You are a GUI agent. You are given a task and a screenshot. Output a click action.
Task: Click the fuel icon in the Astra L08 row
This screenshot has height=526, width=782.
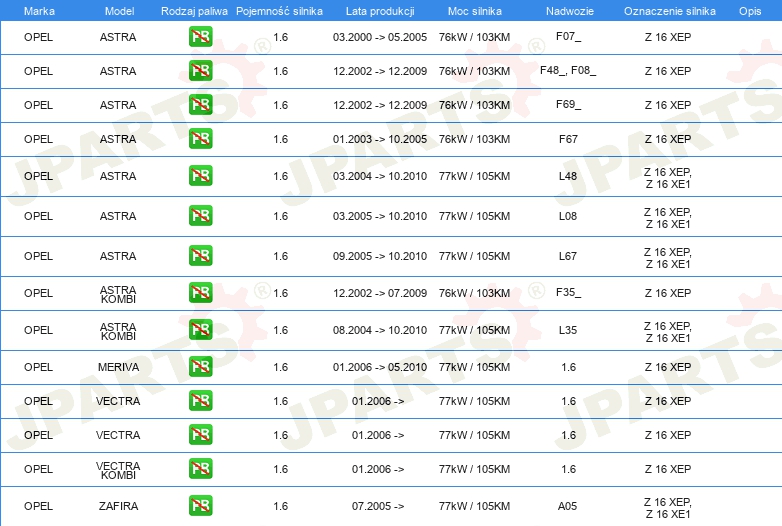[200, 216]
